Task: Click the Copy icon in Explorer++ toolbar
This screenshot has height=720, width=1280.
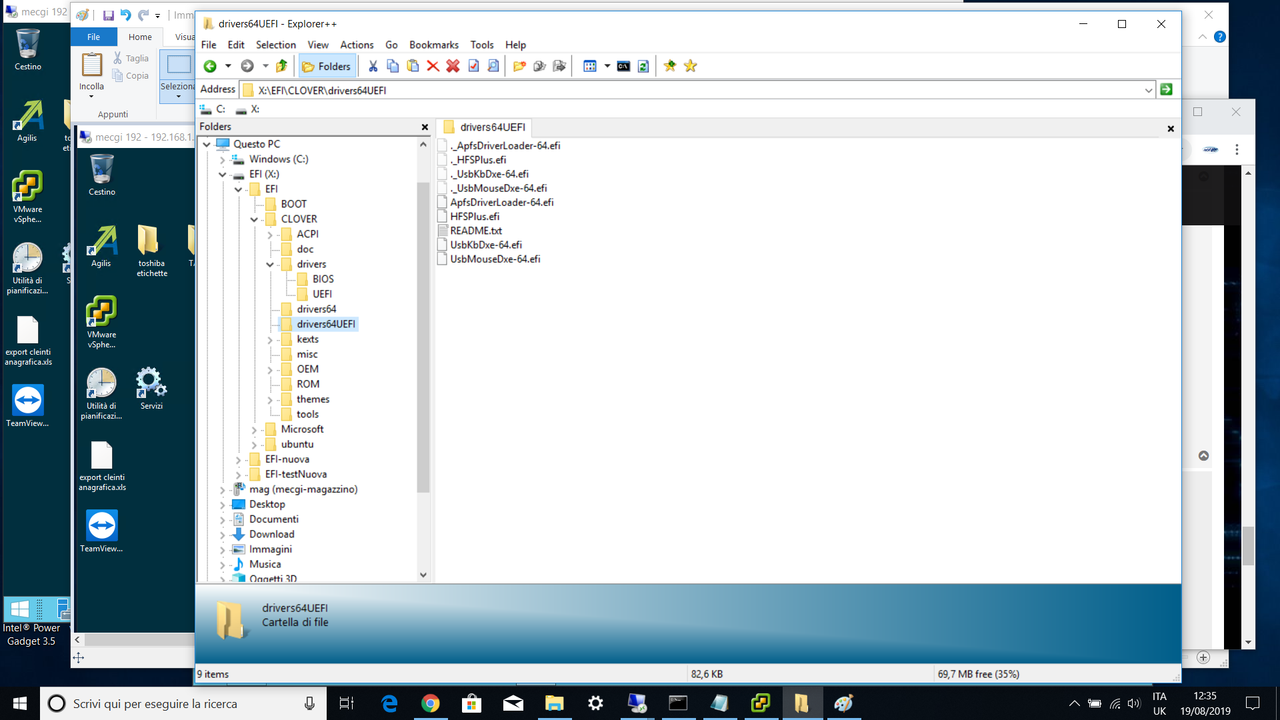Action: click(393, 66)
